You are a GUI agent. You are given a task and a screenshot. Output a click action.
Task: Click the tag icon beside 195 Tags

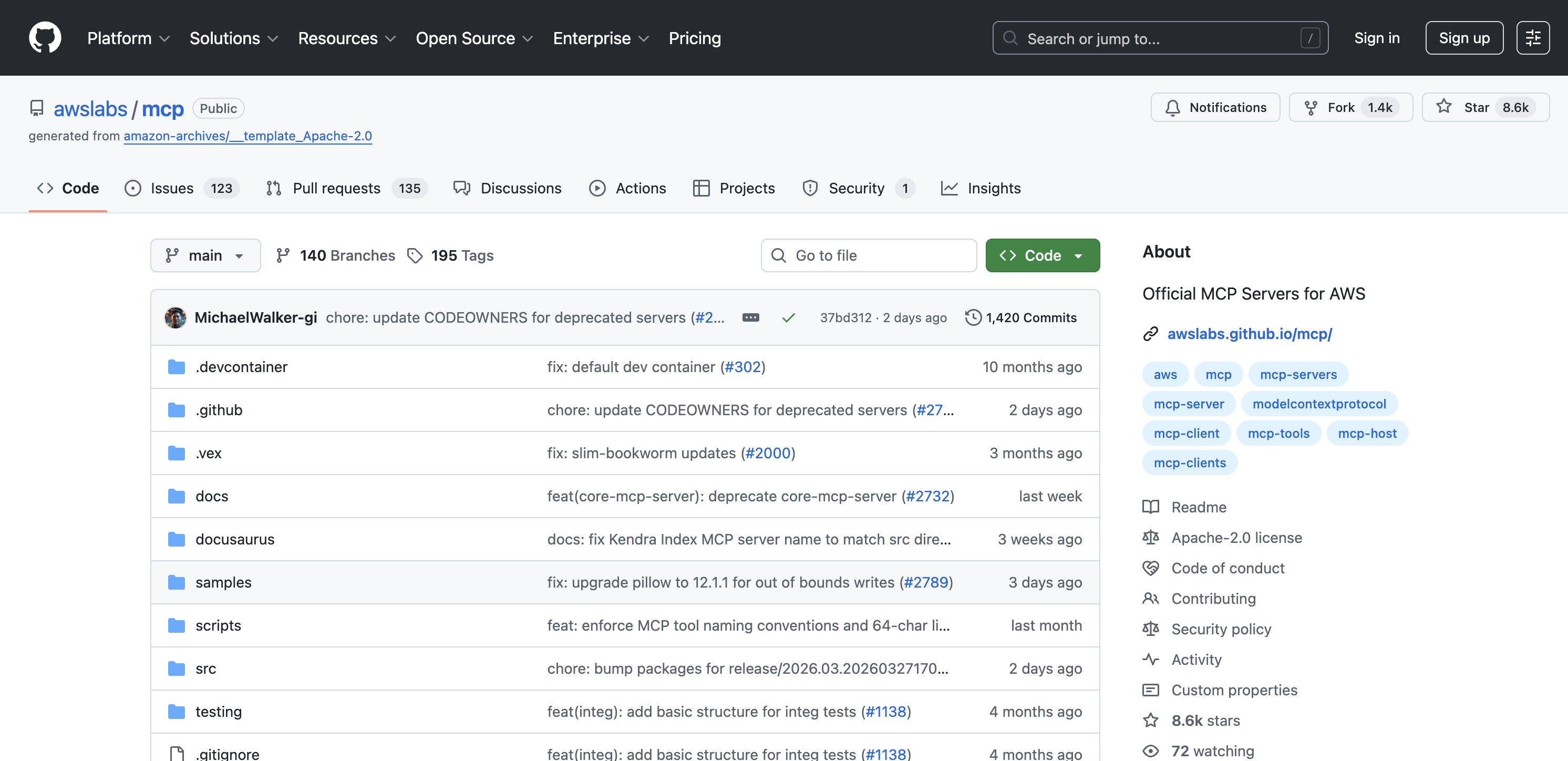[415, 256]
